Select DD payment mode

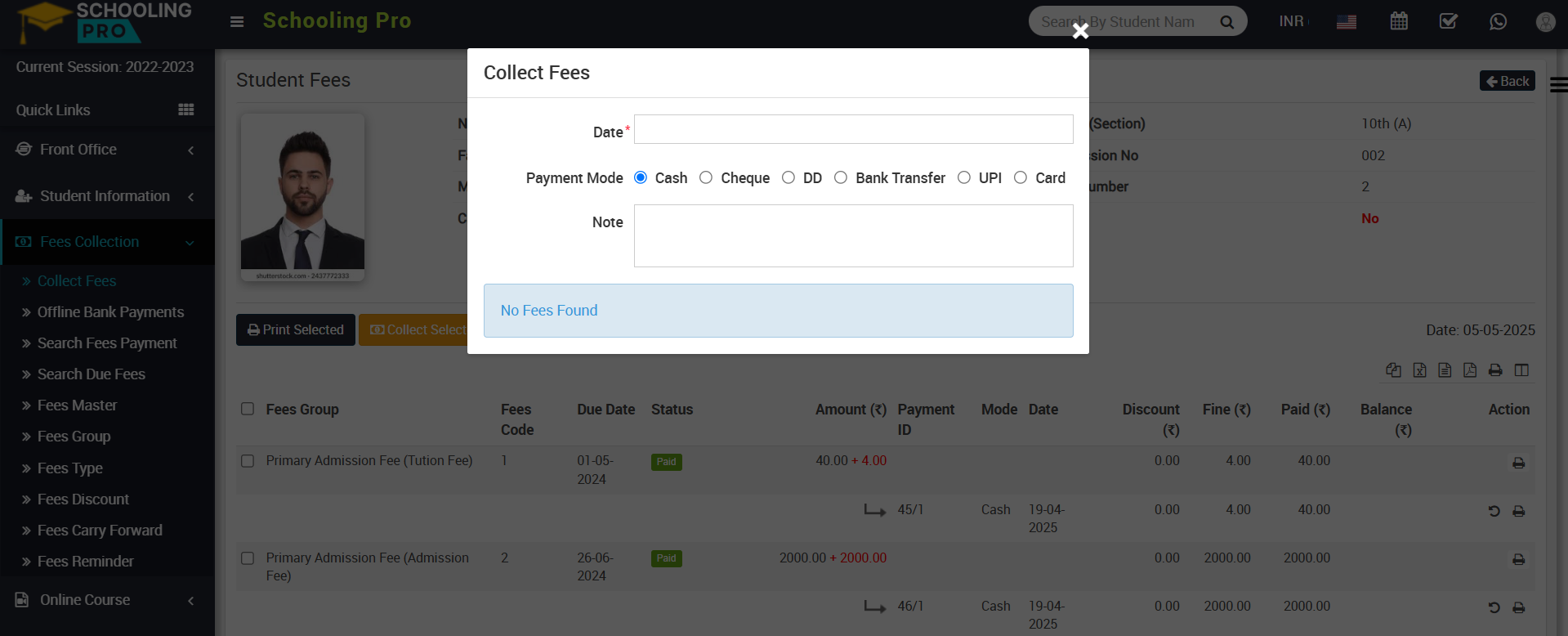pos(788,177)
